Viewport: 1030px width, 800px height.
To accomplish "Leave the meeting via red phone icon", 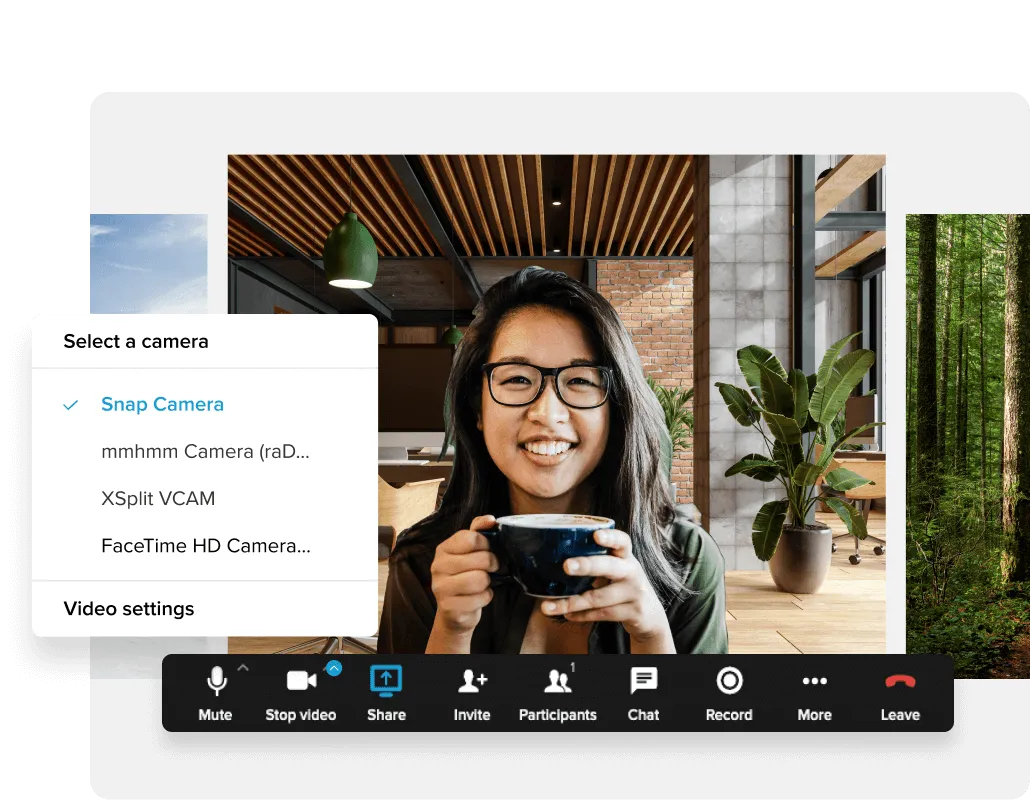I will pos(900,682).
